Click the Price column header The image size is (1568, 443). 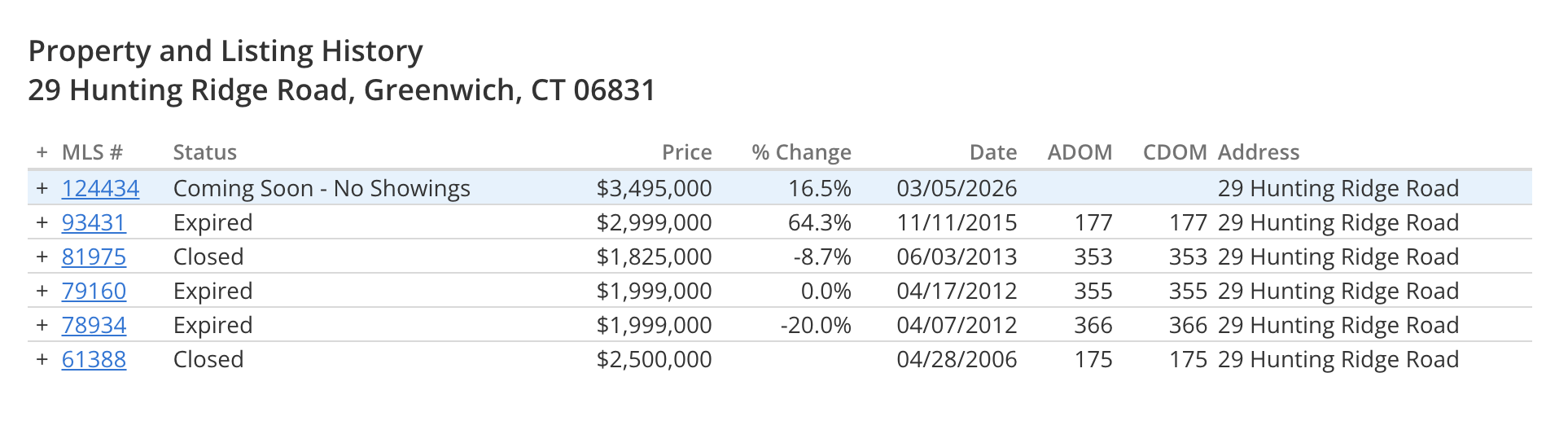(686, 152)
